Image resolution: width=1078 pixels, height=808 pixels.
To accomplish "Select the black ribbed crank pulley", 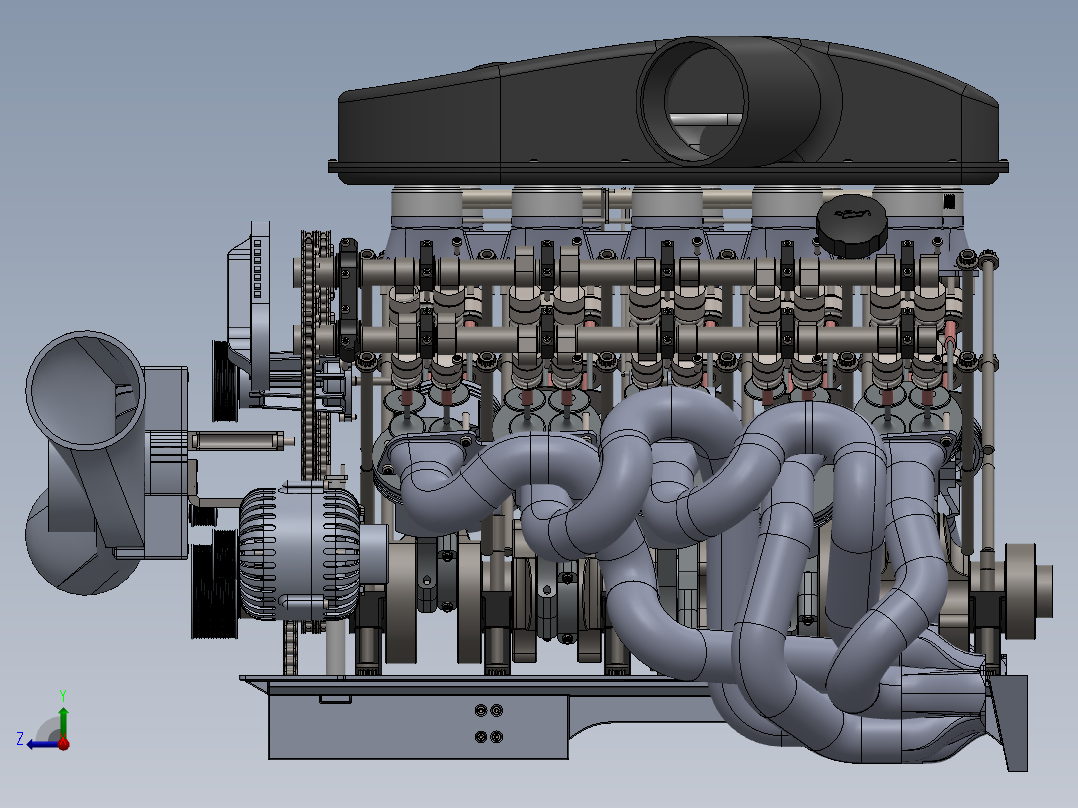I will [214, 583].
